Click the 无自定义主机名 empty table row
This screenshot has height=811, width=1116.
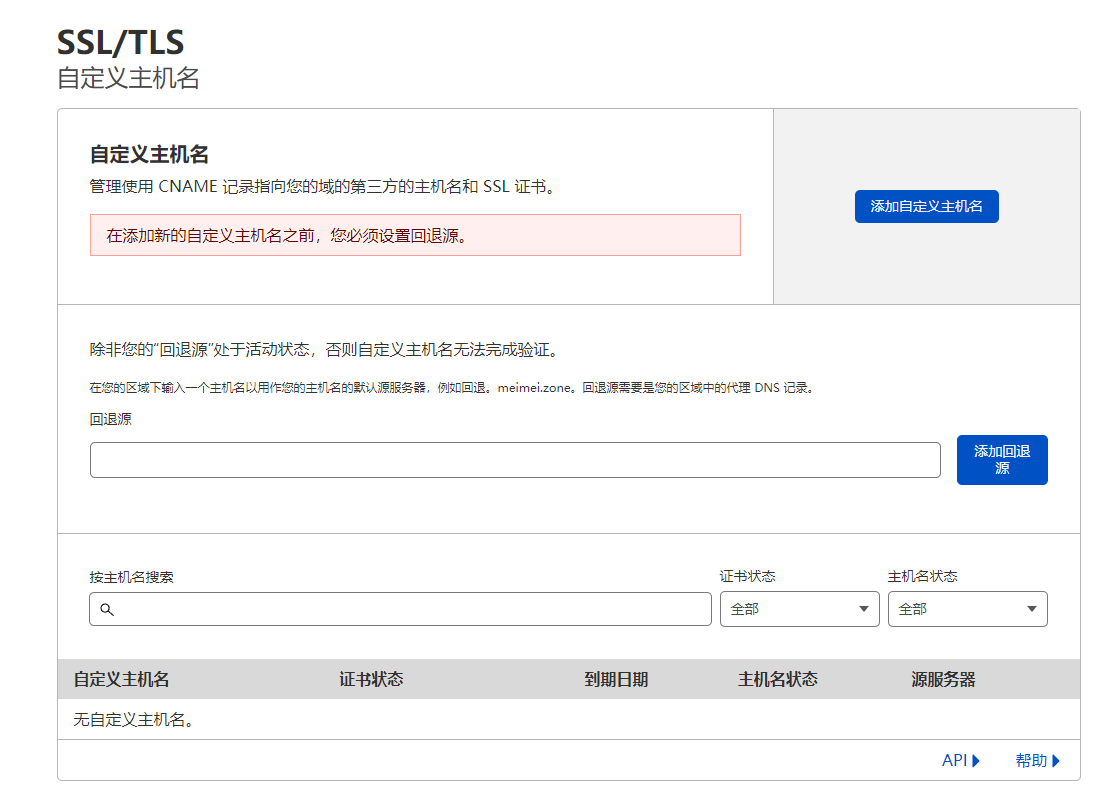[x=133, y=720]
